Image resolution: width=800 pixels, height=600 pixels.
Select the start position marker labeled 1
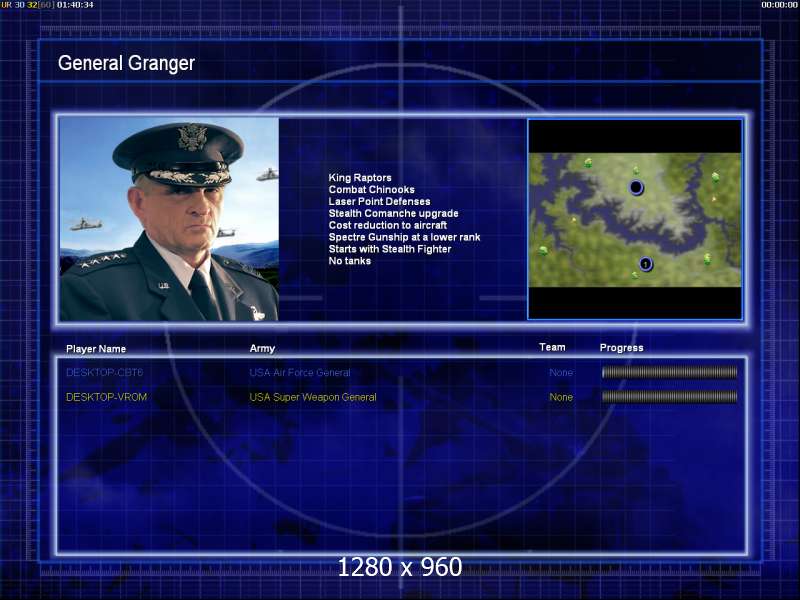point(645,264)
